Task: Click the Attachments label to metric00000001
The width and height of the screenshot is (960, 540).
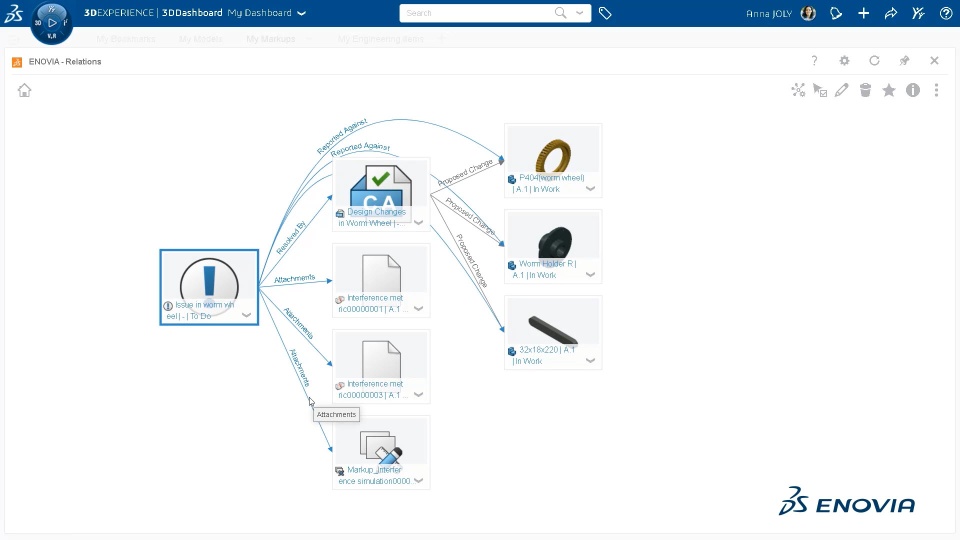Action: pos(294,279)
